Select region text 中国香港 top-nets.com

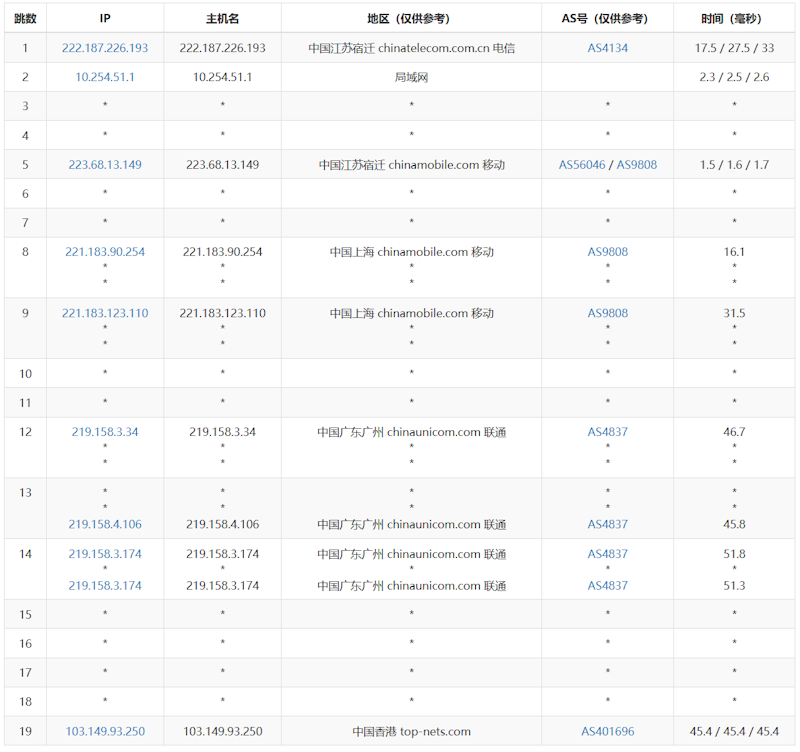tap(411, 731)
